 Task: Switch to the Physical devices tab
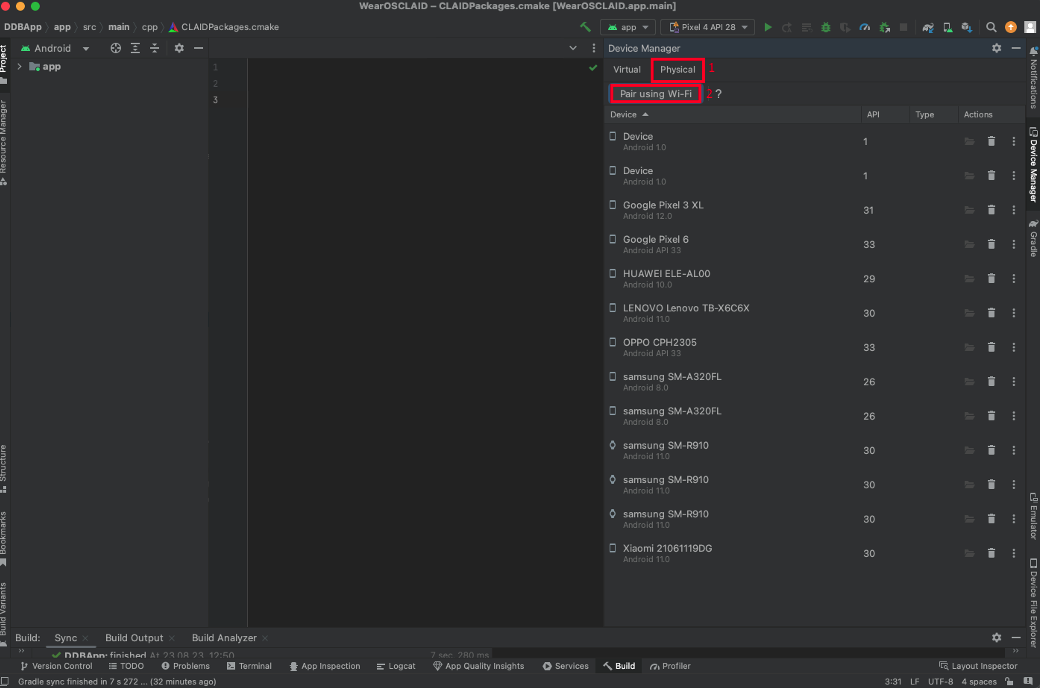tap(677, 69)
